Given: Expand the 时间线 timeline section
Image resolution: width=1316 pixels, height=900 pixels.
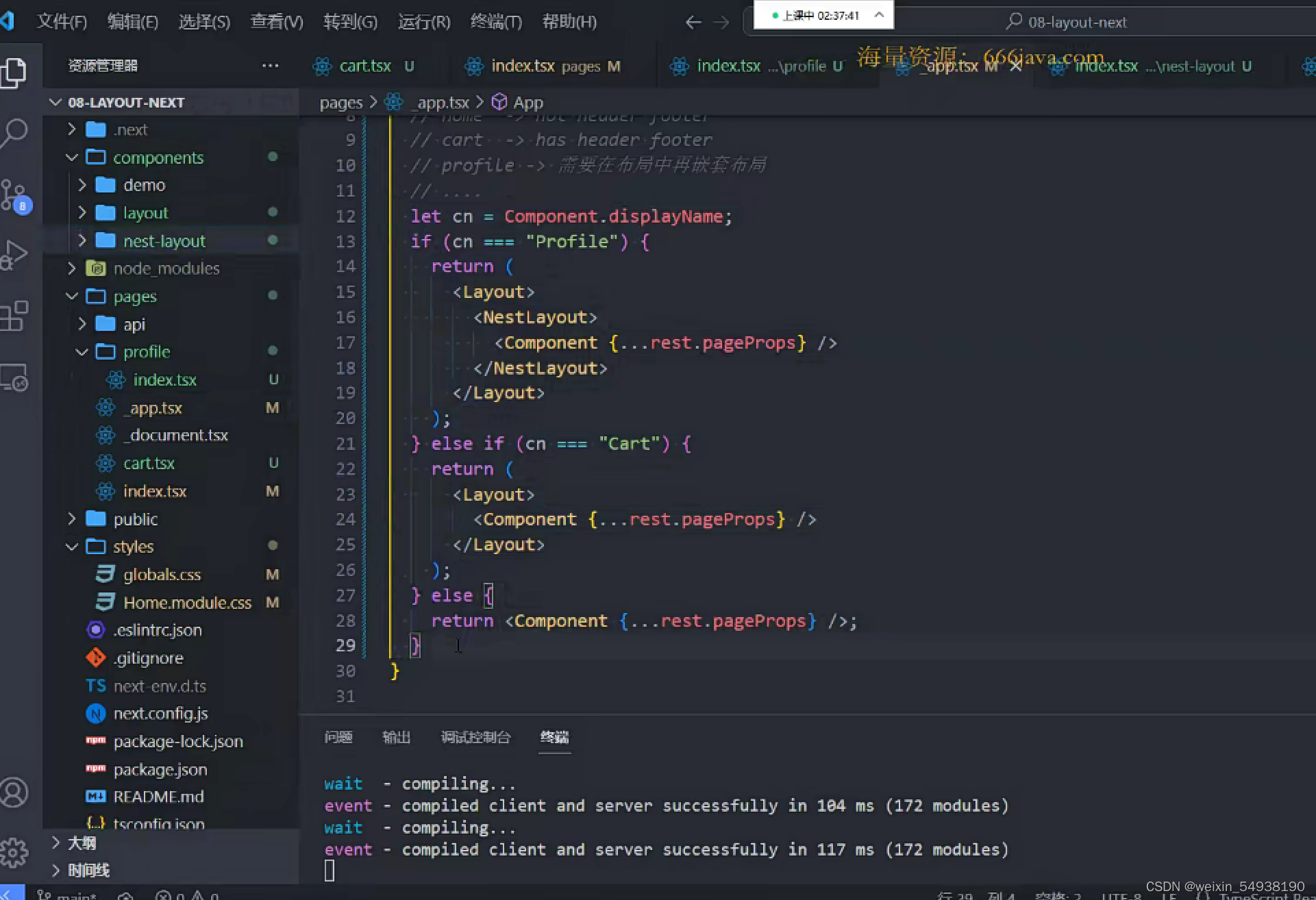Looking at the screenshot, I should [x=55, y=870].
